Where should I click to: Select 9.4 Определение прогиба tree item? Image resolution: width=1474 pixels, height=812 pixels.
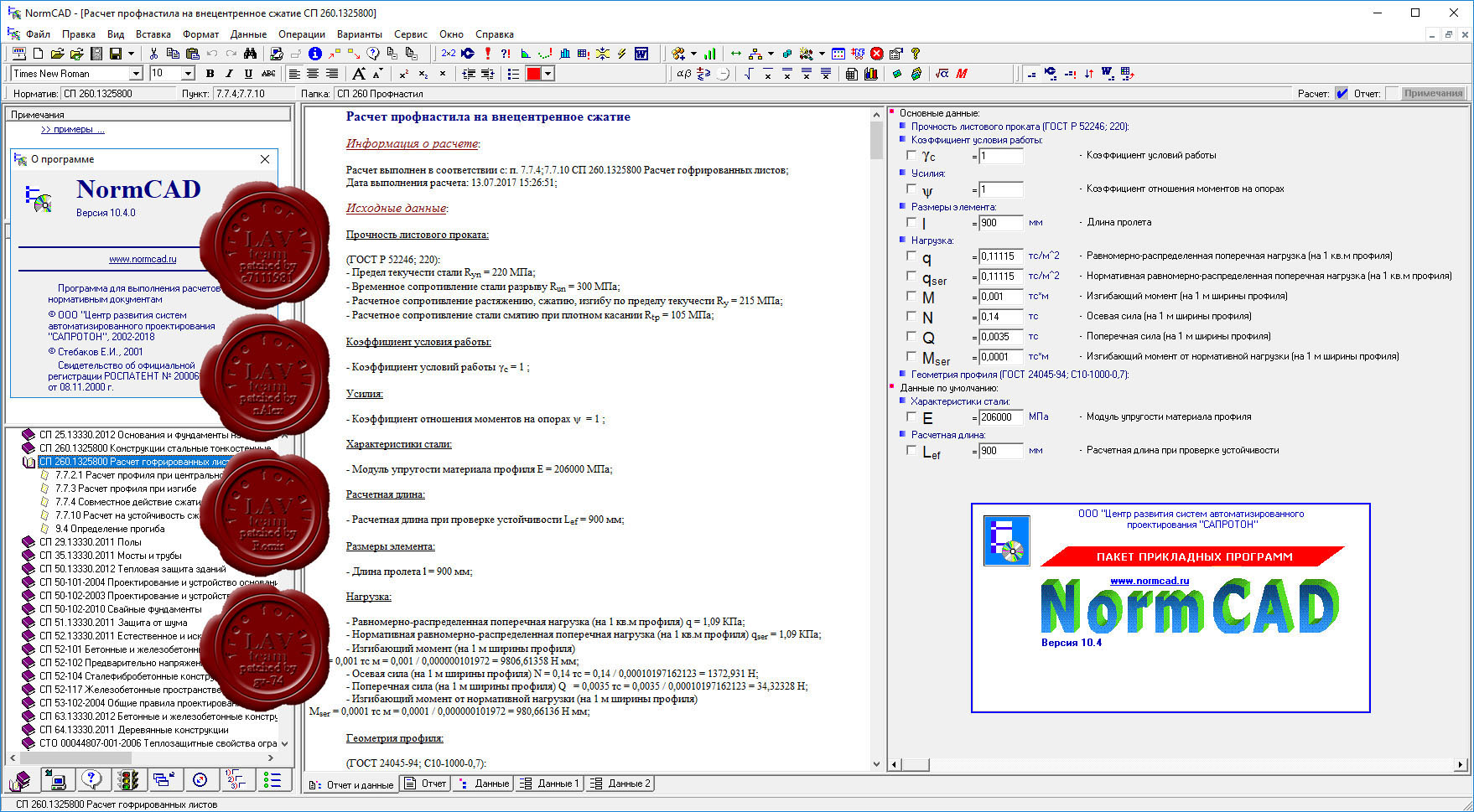pyautogui.click(x=110, y=529)
